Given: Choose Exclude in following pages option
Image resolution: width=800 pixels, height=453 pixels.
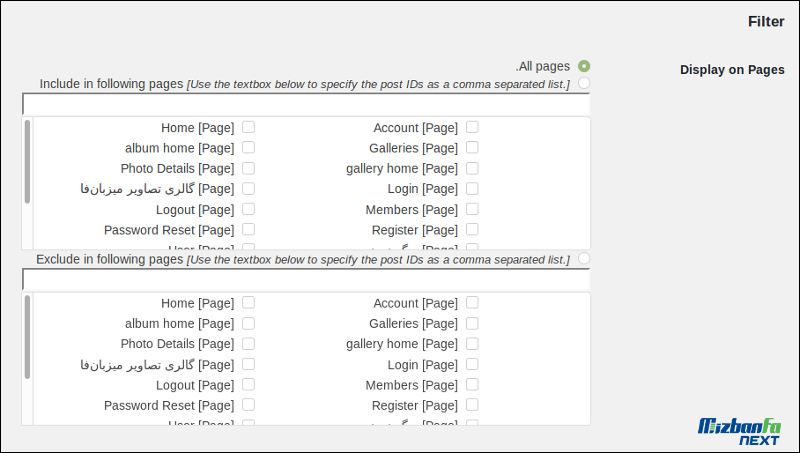Looking at the screenshot, I should click(584, 259).
